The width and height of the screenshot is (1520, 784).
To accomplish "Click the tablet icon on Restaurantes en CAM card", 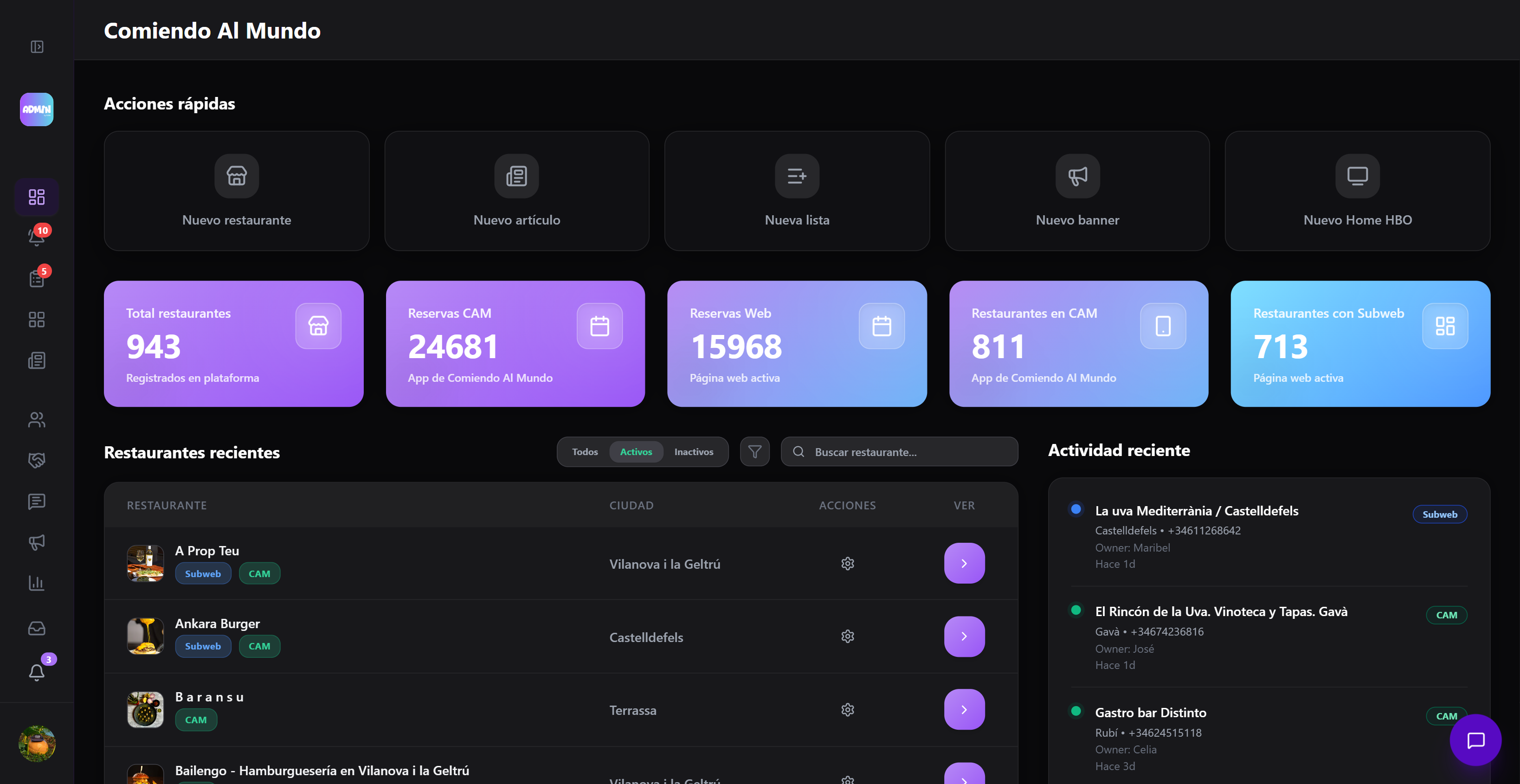I will click(x=1164, y=326).
